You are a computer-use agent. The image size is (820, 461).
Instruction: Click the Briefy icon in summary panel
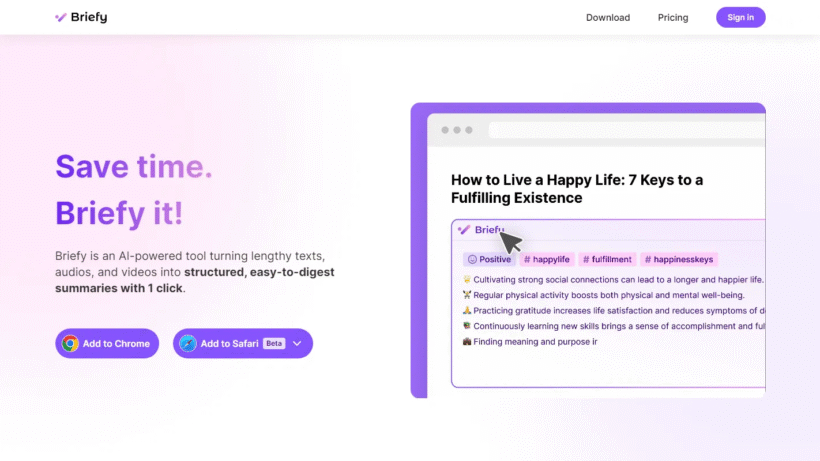tap(463, 229)
